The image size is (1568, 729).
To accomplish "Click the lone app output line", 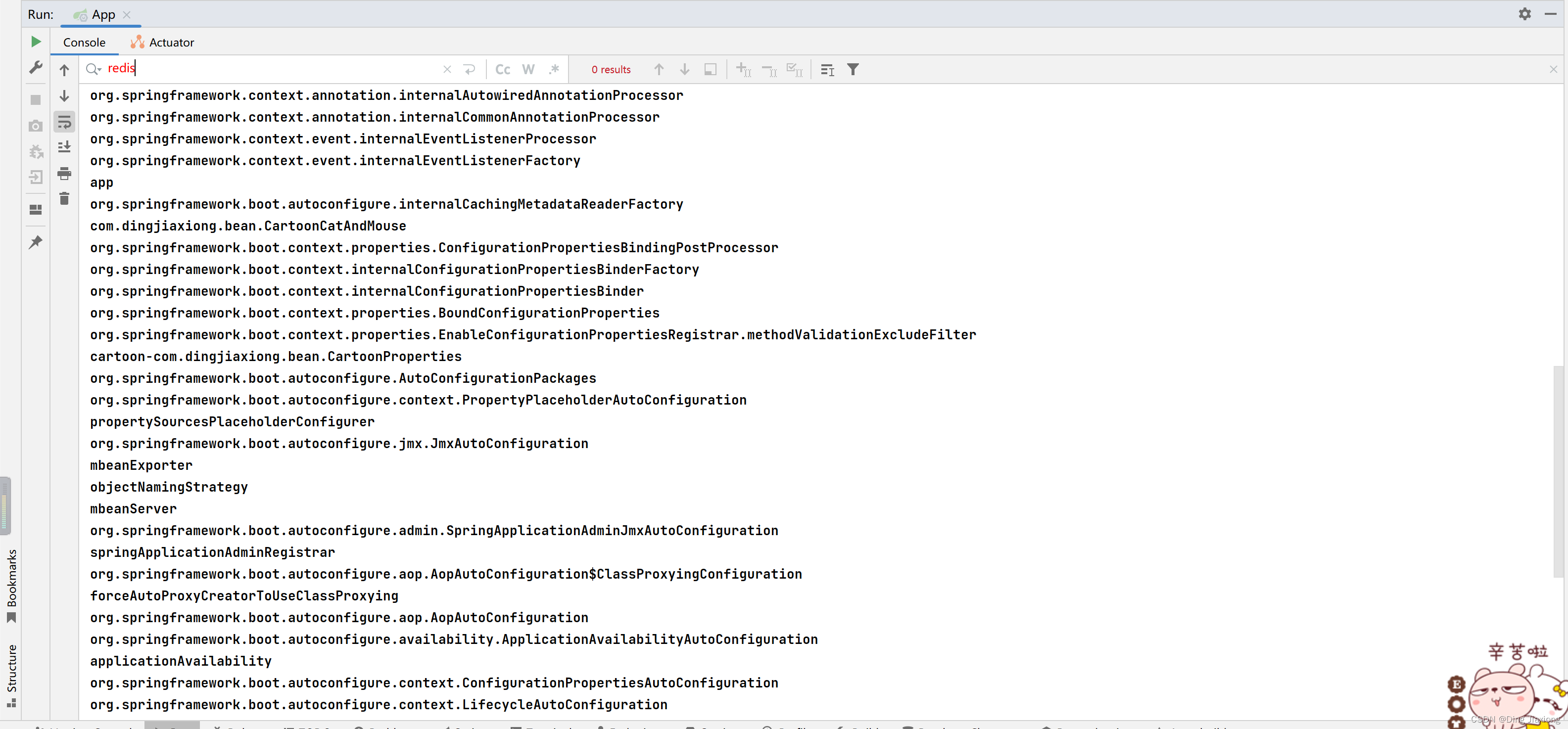I will pos(101,182).
